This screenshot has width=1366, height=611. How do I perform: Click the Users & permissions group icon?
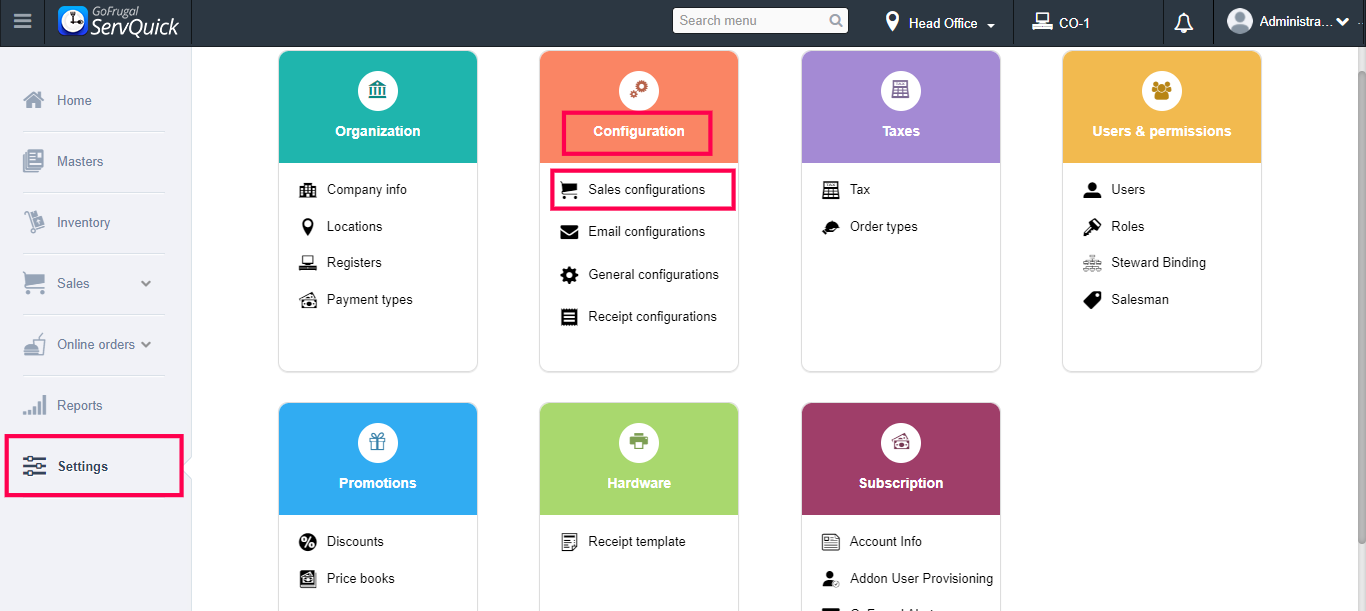[1161, 91]
